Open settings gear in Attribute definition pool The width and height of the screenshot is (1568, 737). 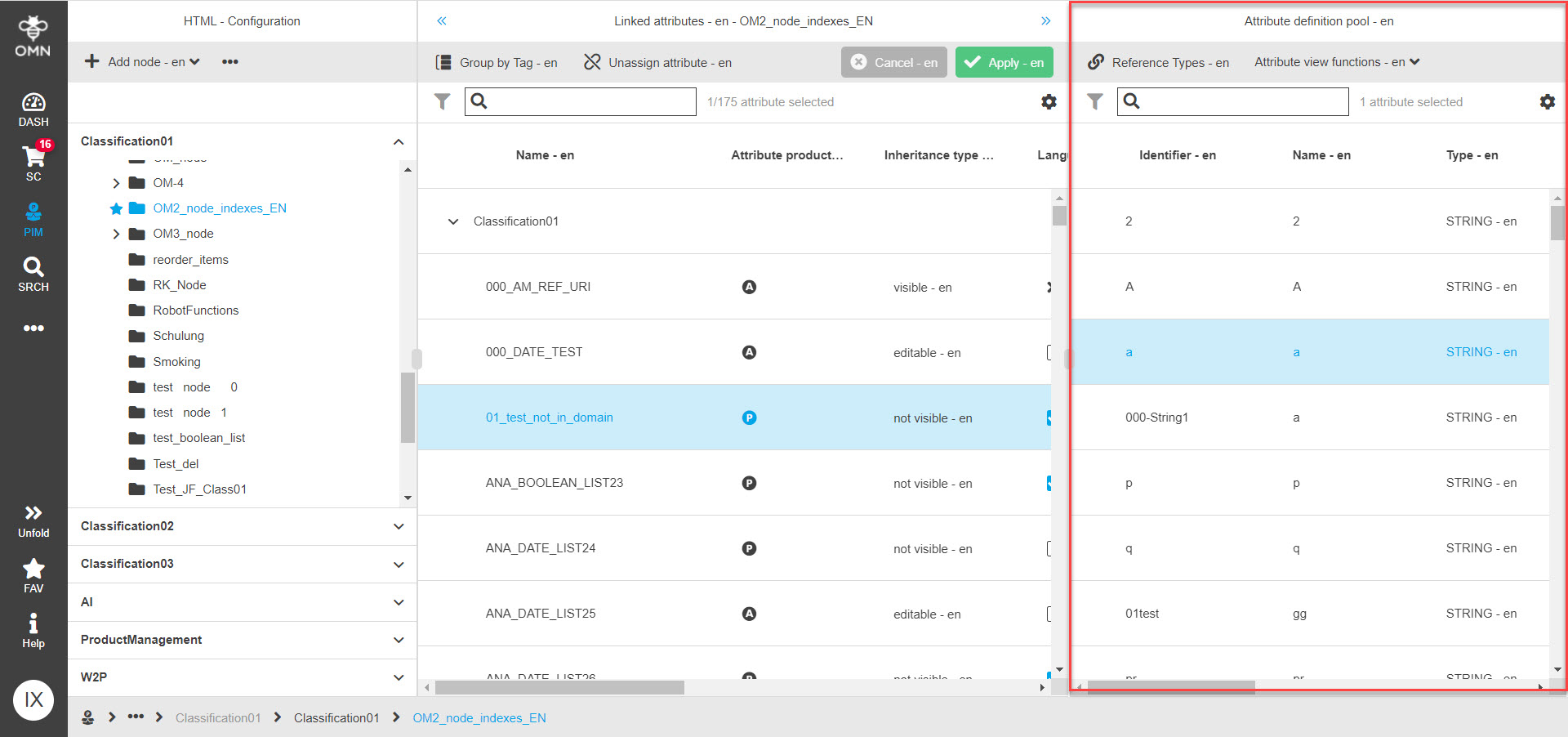(1547, 101)
